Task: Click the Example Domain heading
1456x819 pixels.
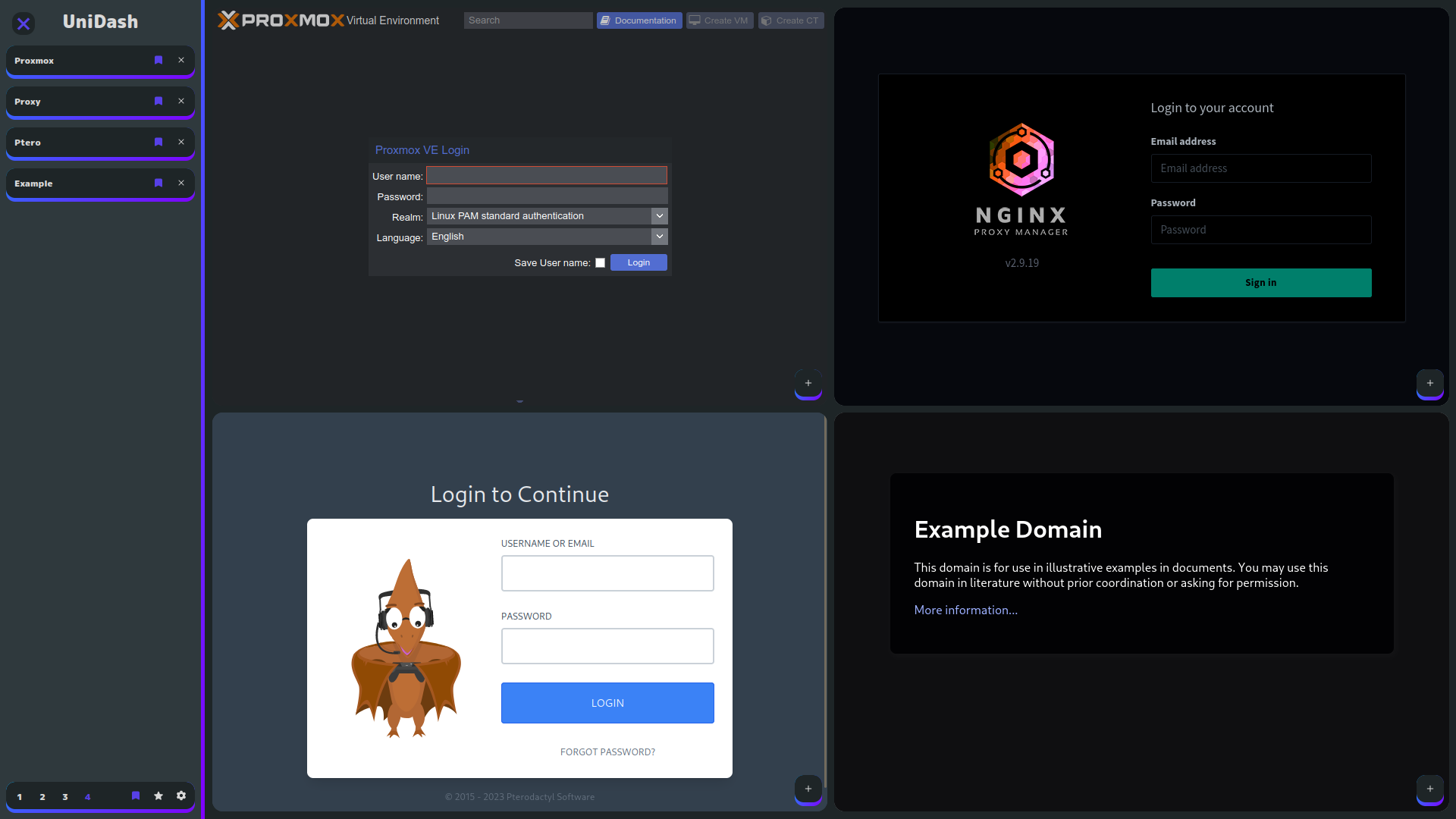Action: click(1008, 529)
